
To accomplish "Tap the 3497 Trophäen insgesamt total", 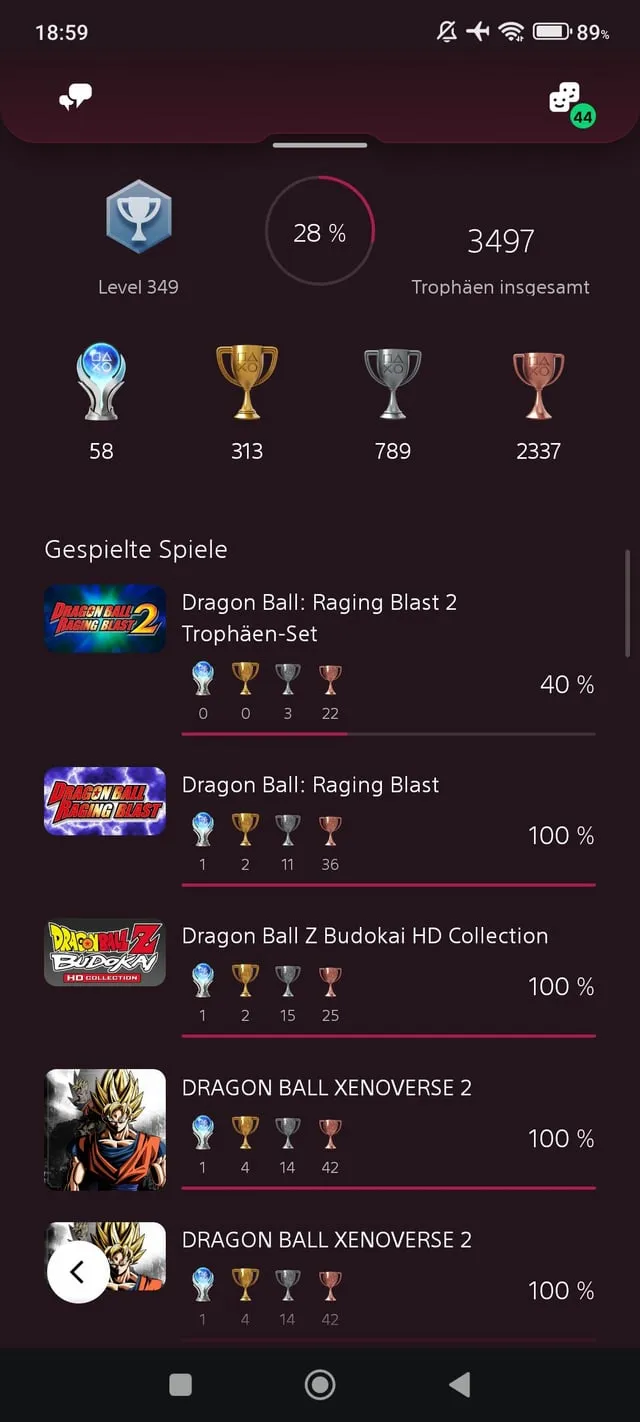I will 500,240.
